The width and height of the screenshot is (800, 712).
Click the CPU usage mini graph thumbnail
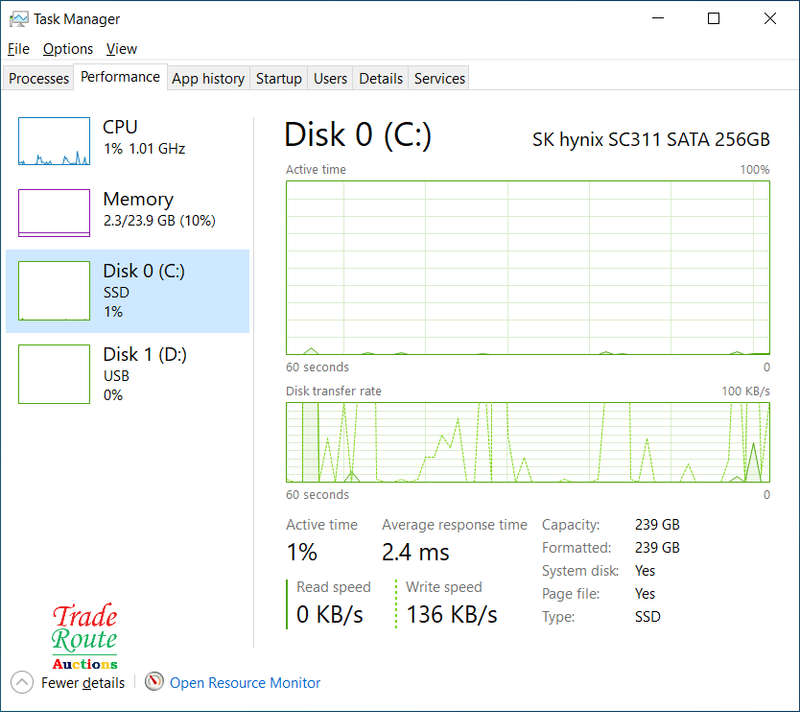pos(54,141)
